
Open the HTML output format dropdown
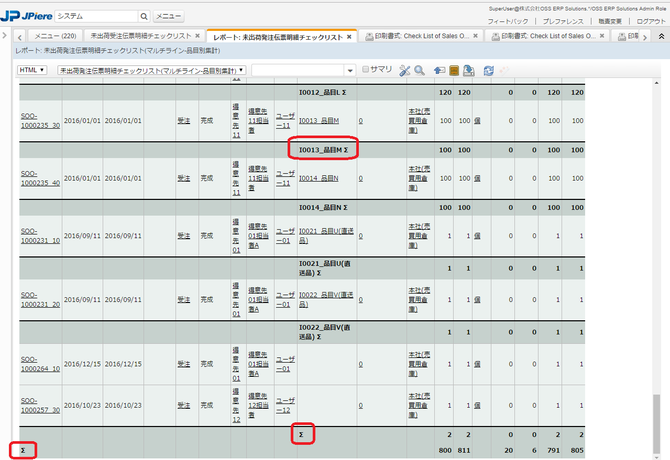tap(32, 70)
